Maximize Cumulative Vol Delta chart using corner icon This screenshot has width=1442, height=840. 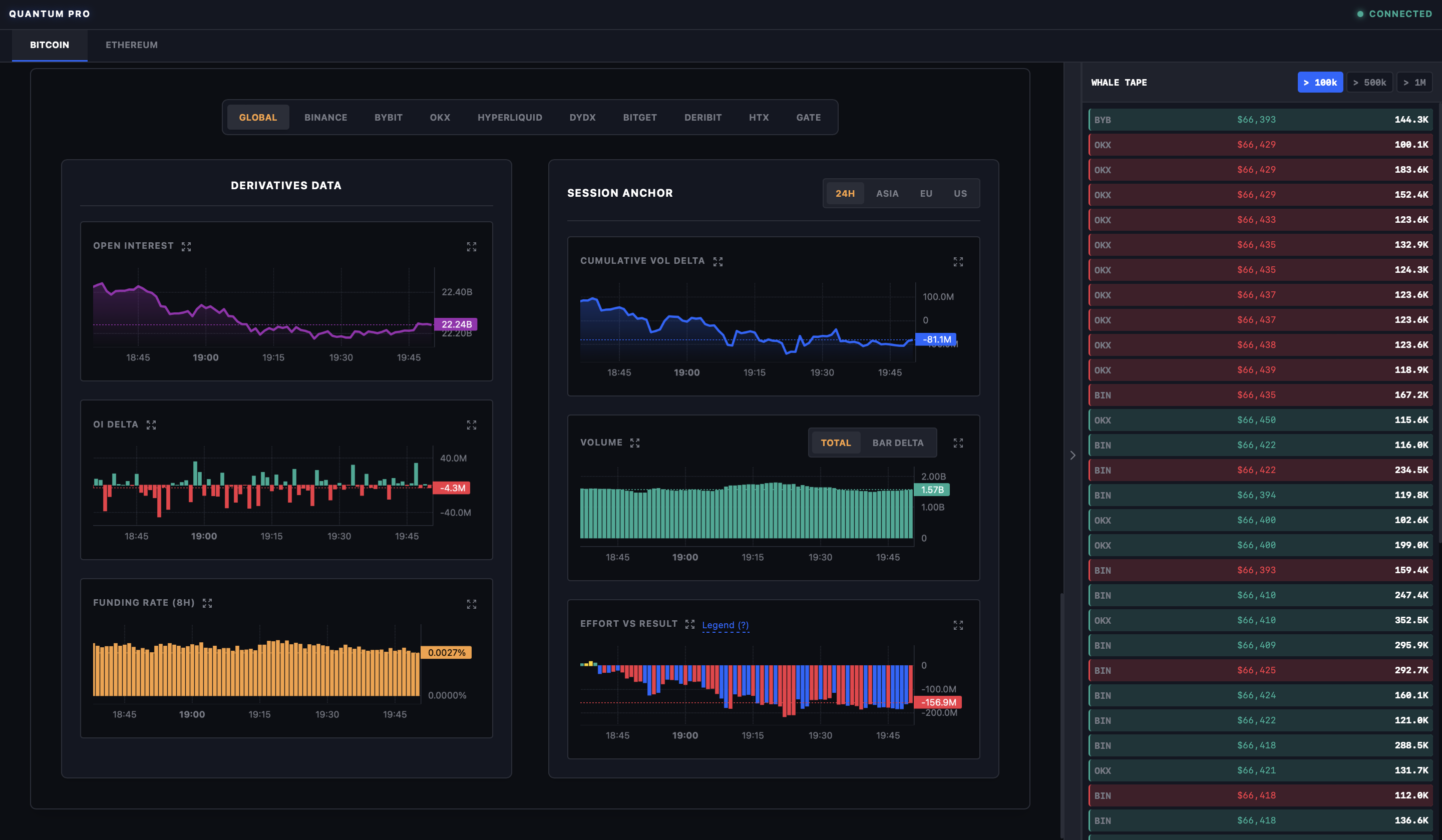(958, 262)
